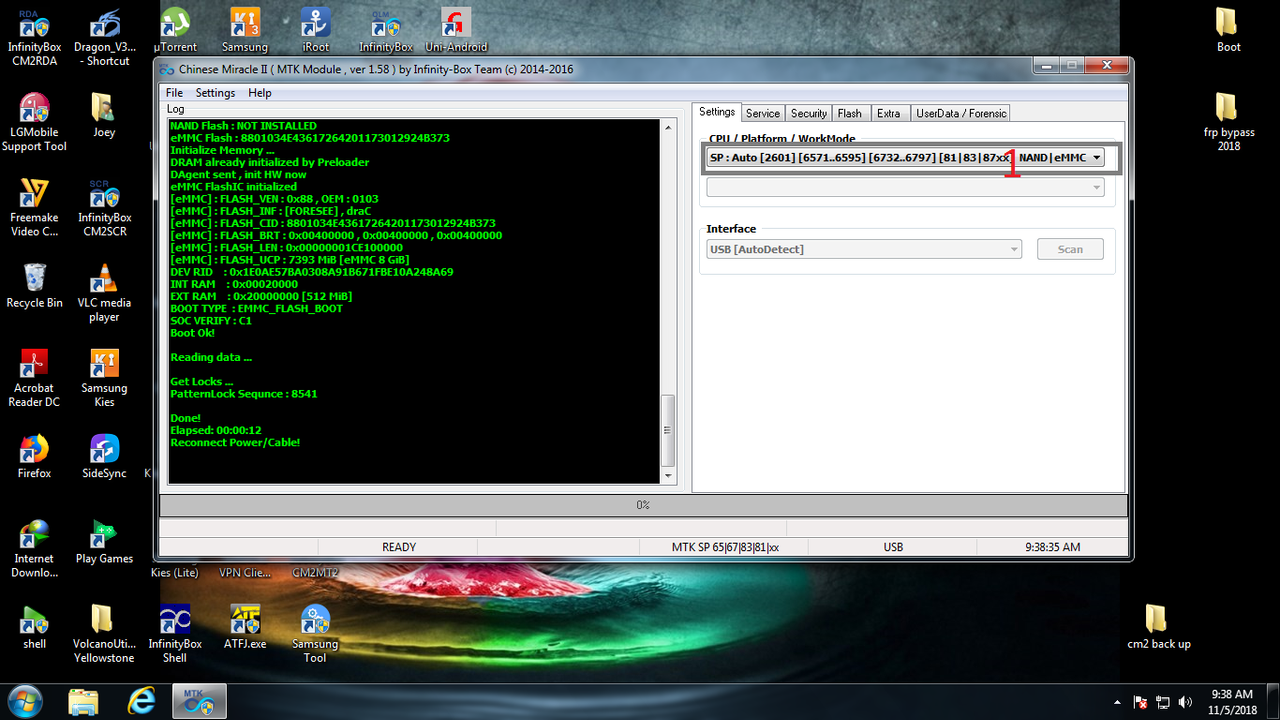This screenshot has height=720, width=1280.
Task: Open the Help menu
Action: pos(260,93)
